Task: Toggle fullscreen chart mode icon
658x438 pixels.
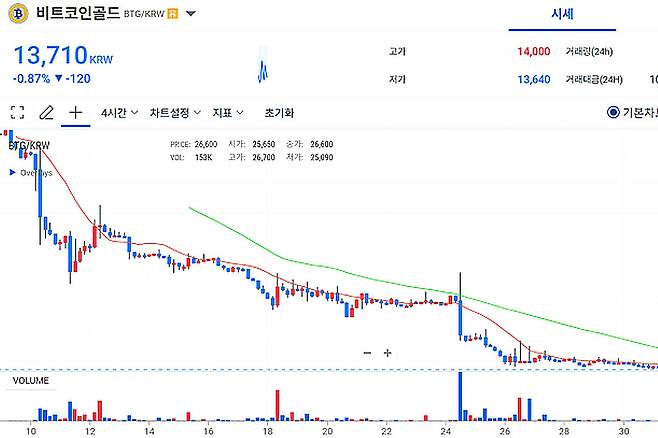Action: [17, 112]
